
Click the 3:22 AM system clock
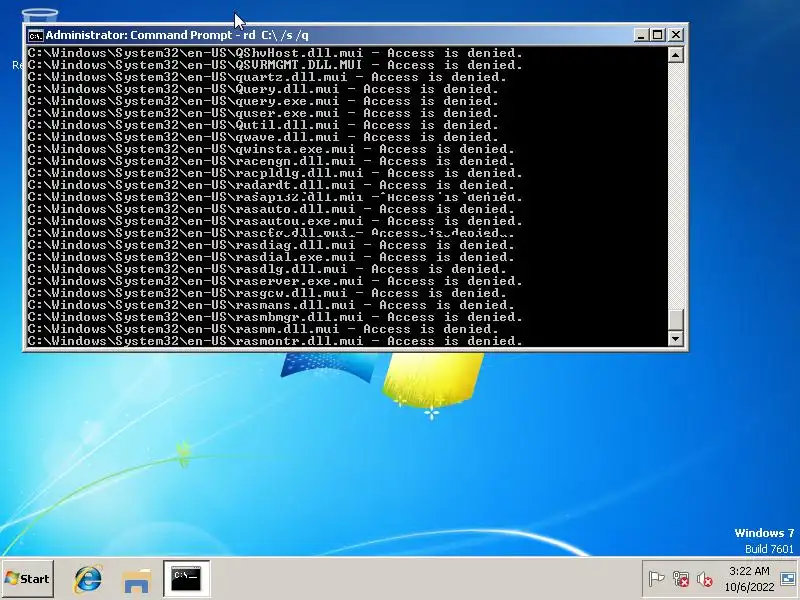pyautogui.click(x=749, y=571)
